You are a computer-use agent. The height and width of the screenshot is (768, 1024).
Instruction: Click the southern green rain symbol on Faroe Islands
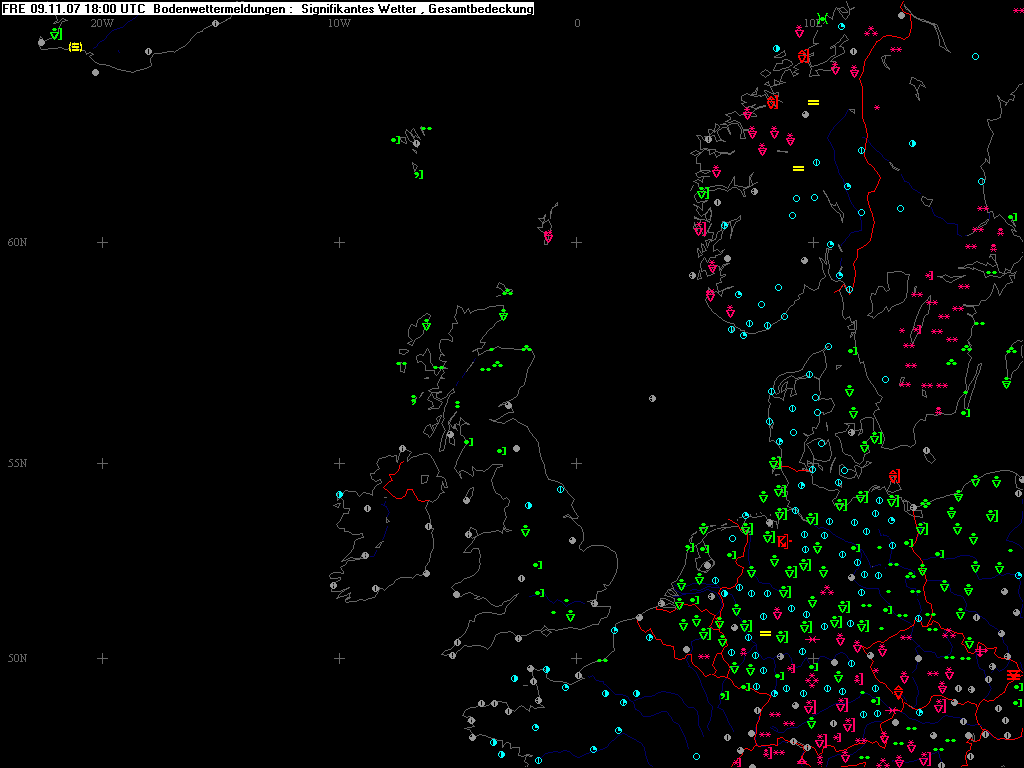pos(418,175)
